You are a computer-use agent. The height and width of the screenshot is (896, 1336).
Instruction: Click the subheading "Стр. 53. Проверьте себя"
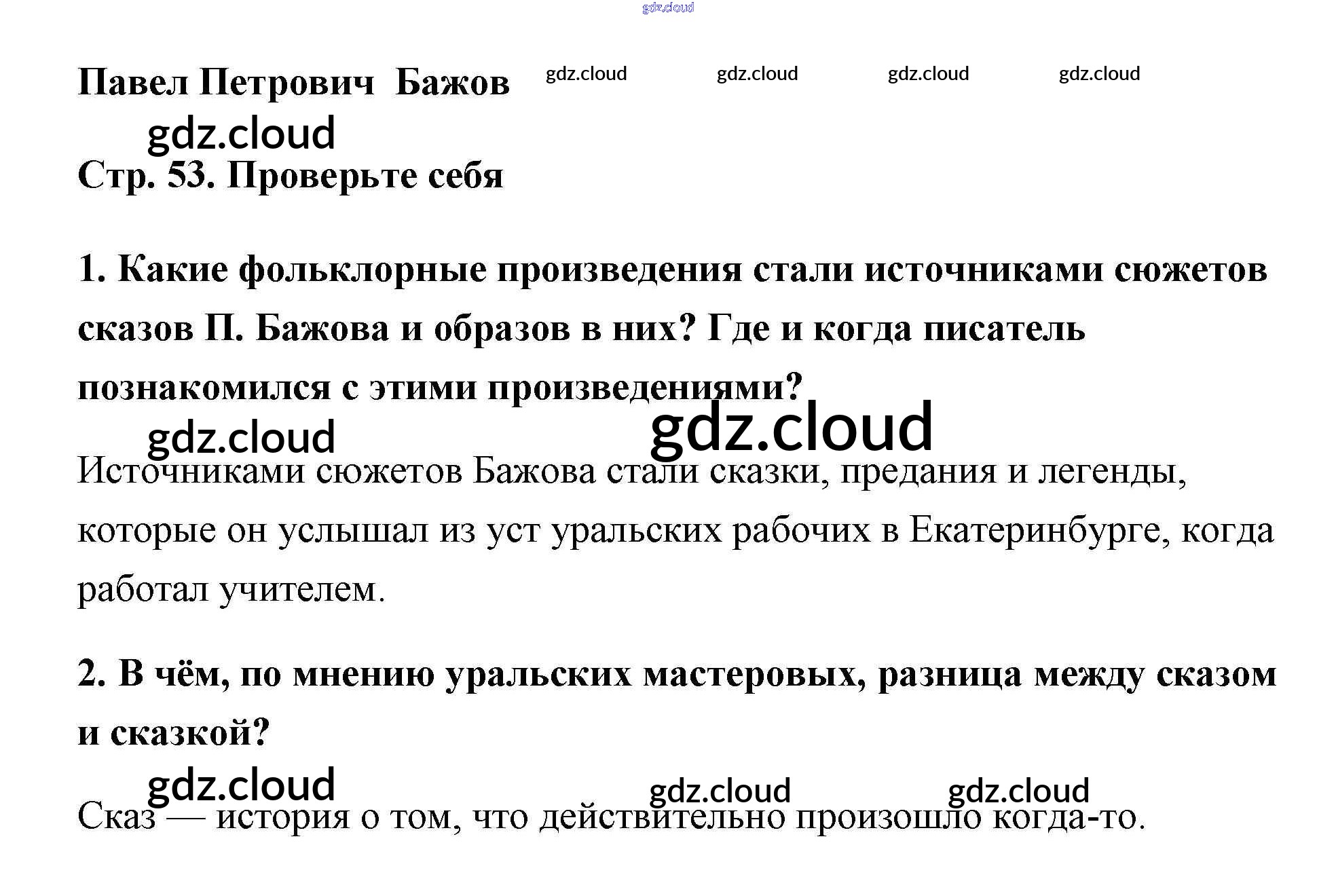coord(291,176)
